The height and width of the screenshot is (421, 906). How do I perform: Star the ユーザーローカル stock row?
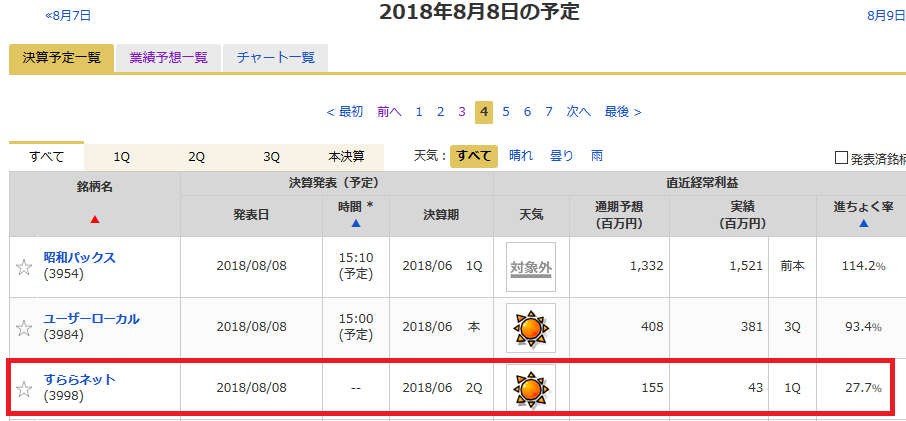24,328
